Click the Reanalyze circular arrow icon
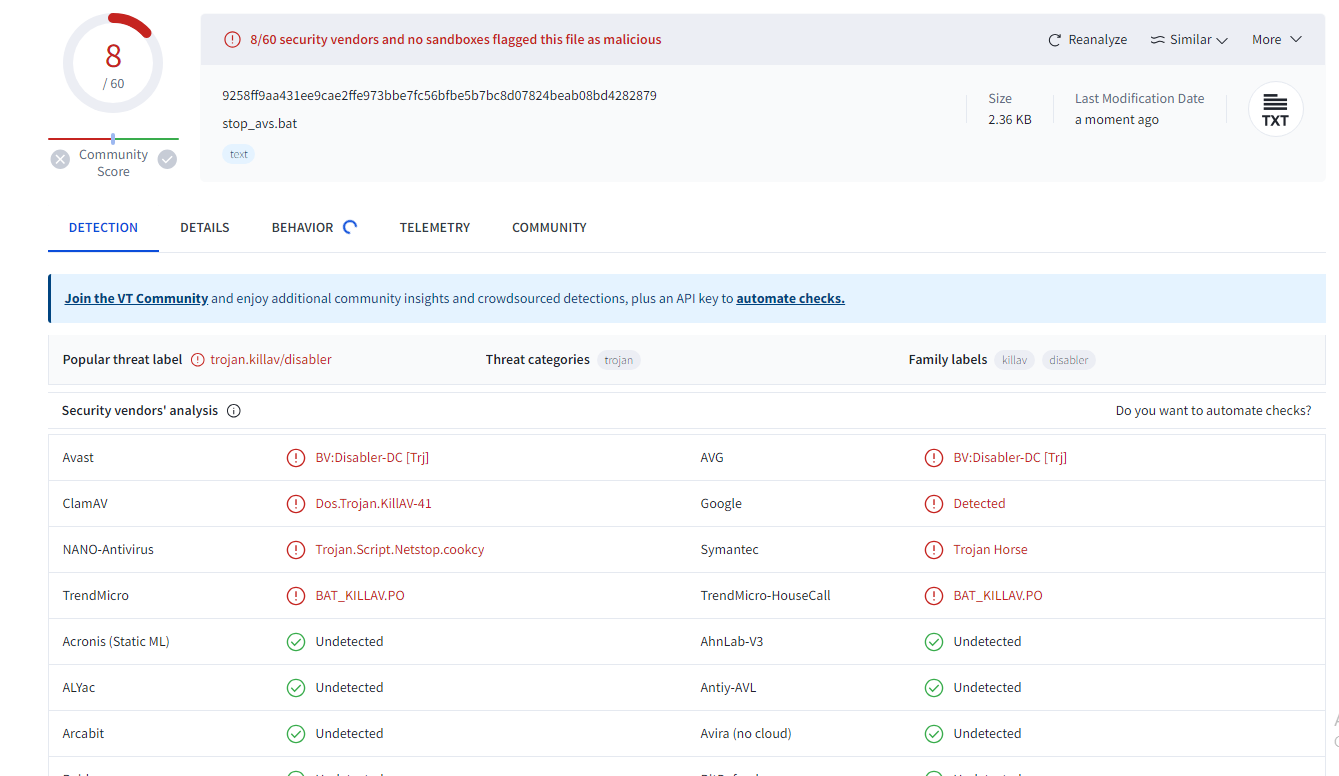The image size is (1339, 776). point(1054,40)
